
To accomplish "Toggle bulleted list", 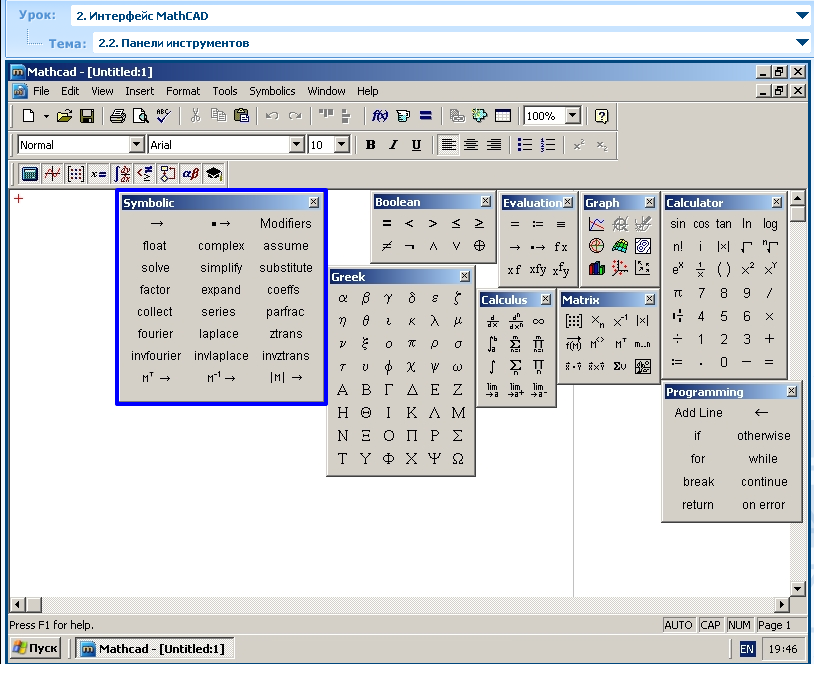I will [525, 145].
